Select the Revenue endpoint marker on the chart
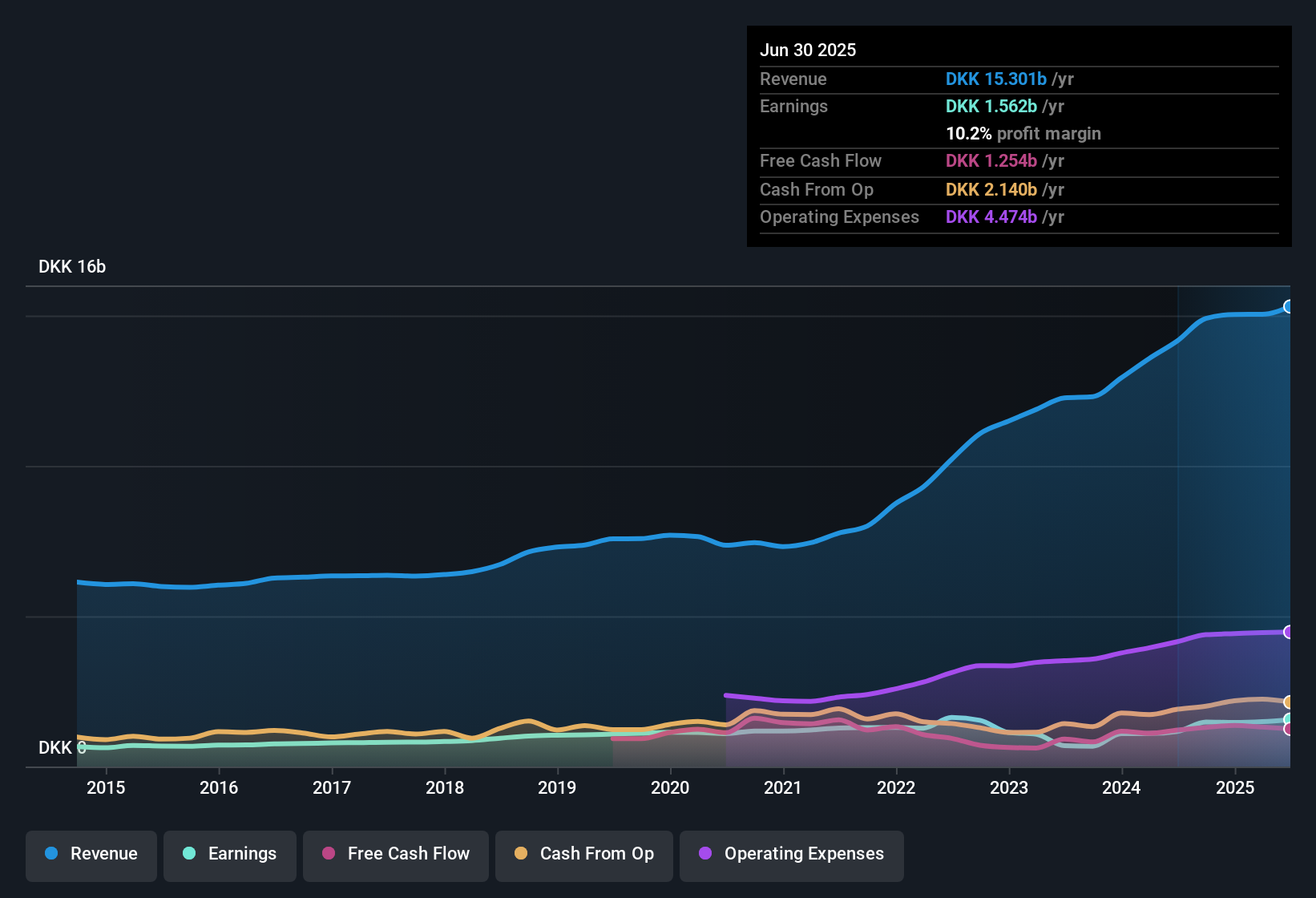Image resolution: width=1316 pixels, height=898 pixels. pos(1289,306)
